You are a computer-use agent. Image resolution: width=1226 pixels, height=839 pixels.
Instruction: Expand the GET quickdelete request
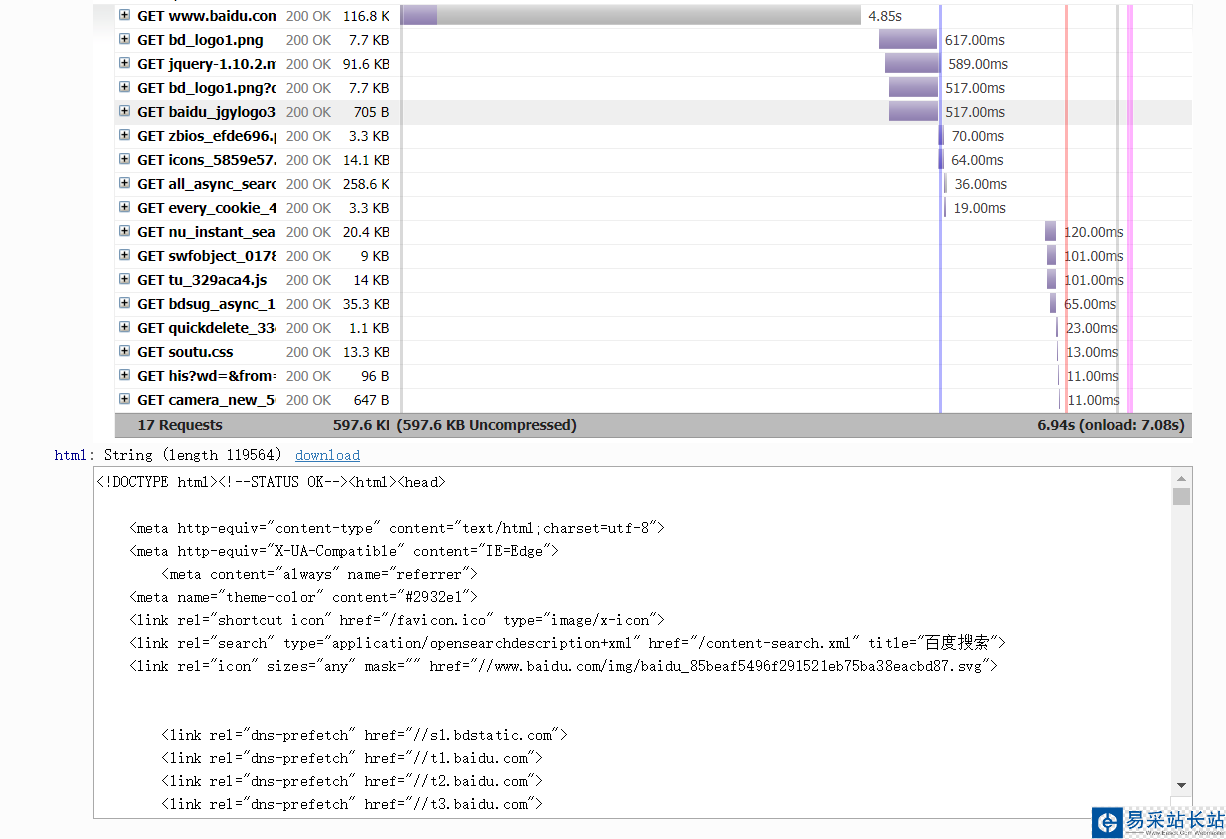pos(125,327)
